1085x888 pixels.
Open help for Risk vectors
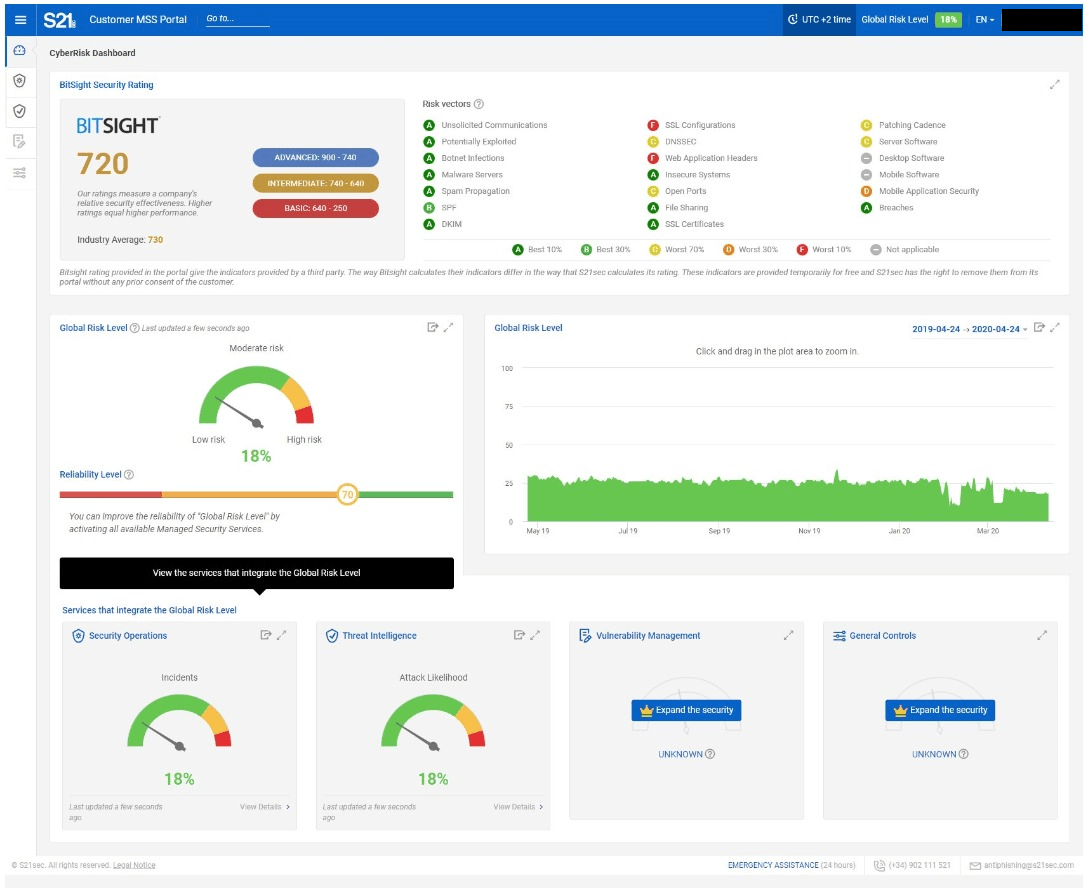tap(479, 104)
